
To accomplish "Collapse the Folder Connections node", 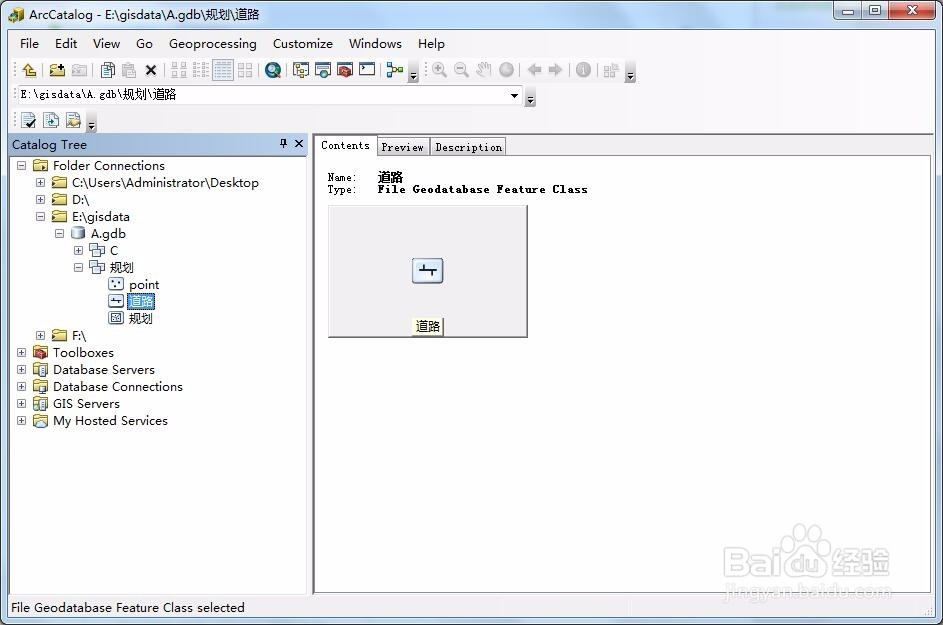I will click(22, 165).
